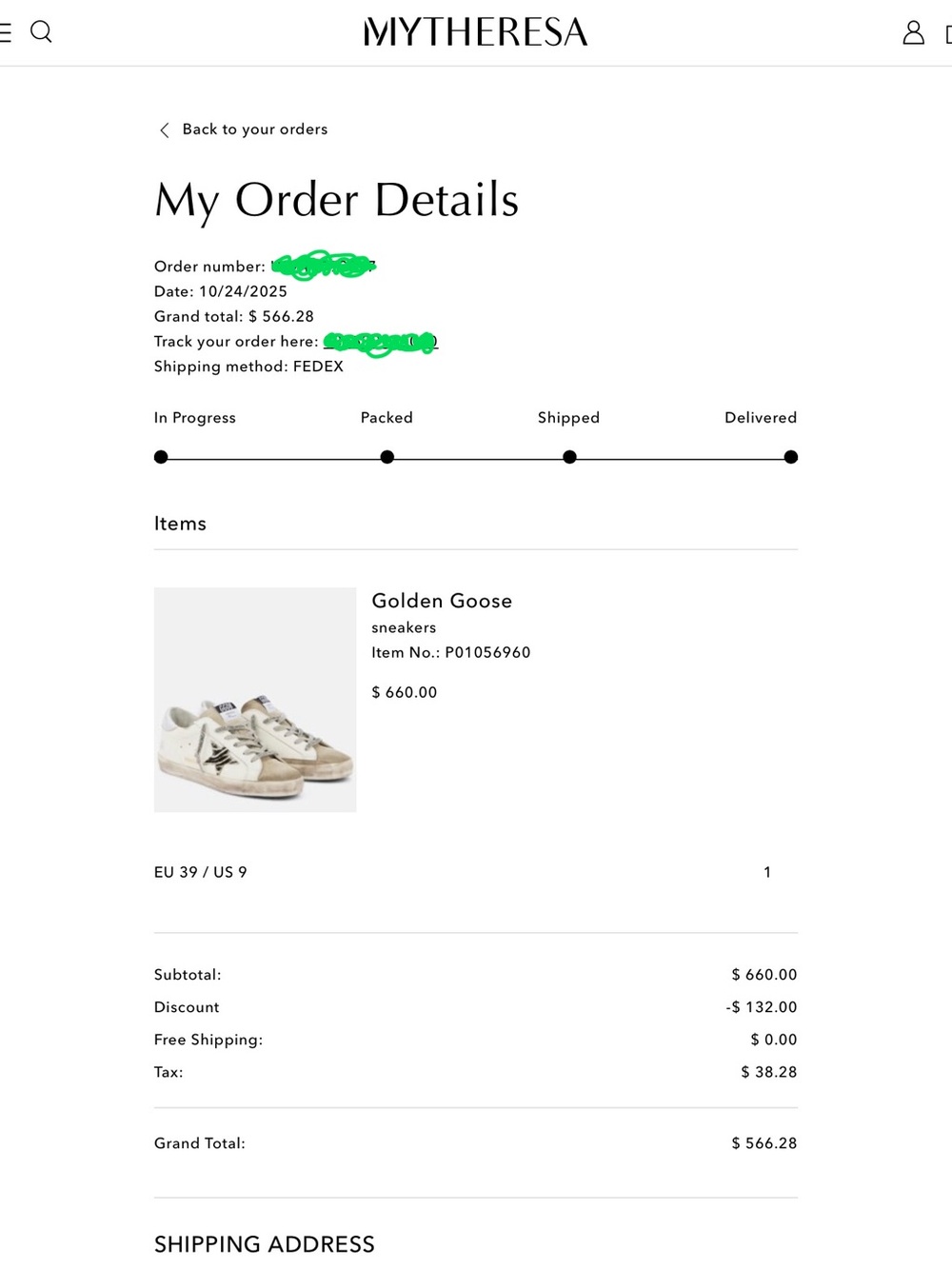The height and width of the screenshot is (1269, 952).
Task: Click the Delivered status dot
Action: click(790, 457)
